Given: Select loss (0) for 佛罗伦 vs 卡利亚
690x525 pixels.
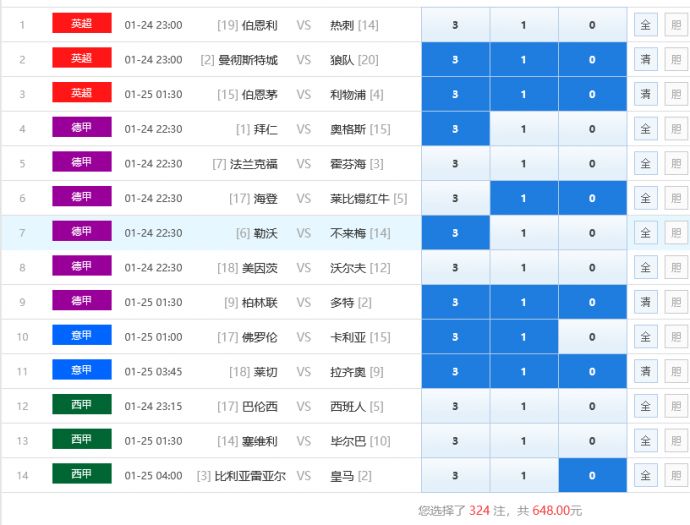Looking at the screenshot, I should click(592, 337).
